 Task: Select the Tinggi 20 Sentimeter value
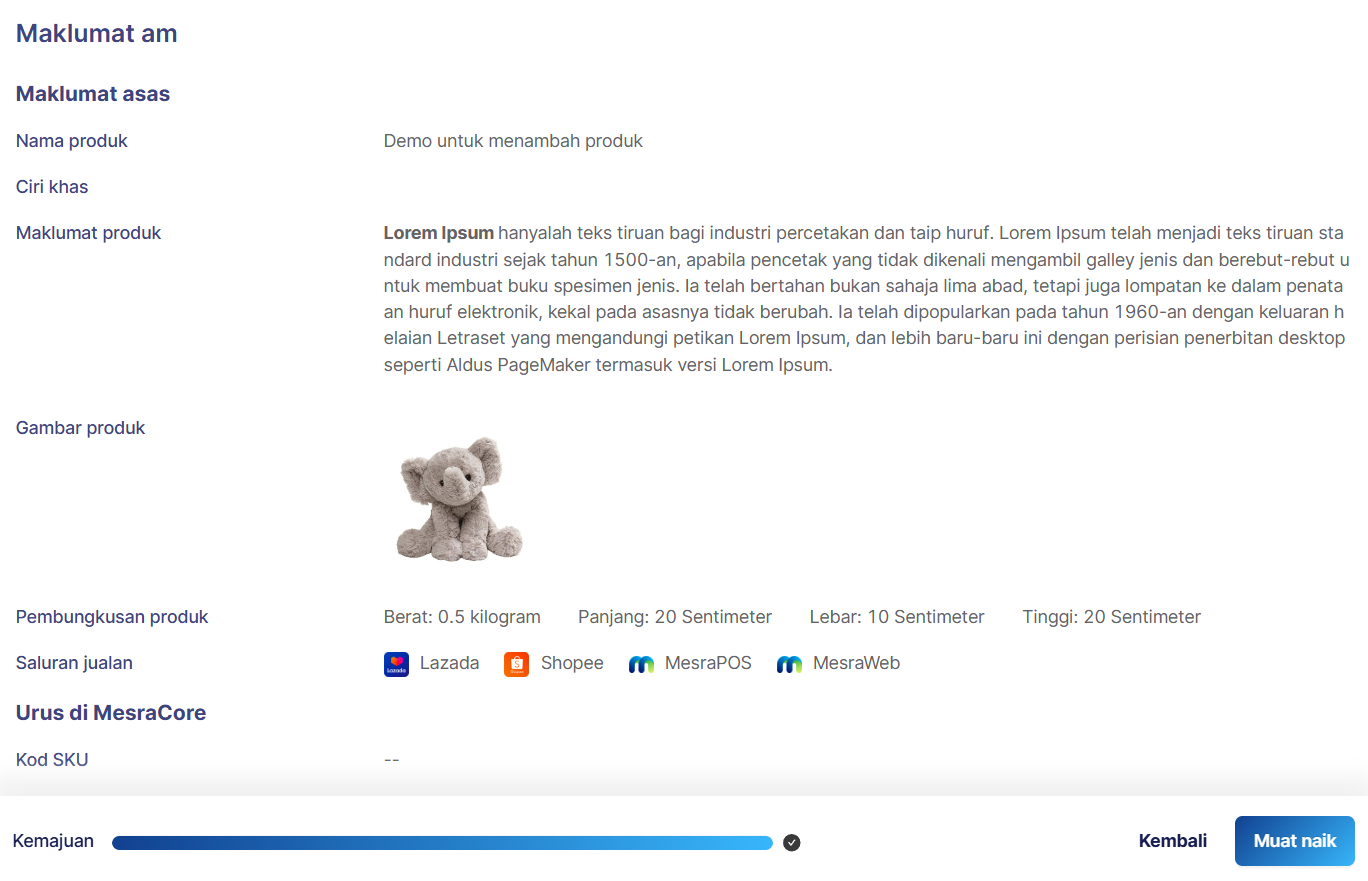coord(1111,617)
